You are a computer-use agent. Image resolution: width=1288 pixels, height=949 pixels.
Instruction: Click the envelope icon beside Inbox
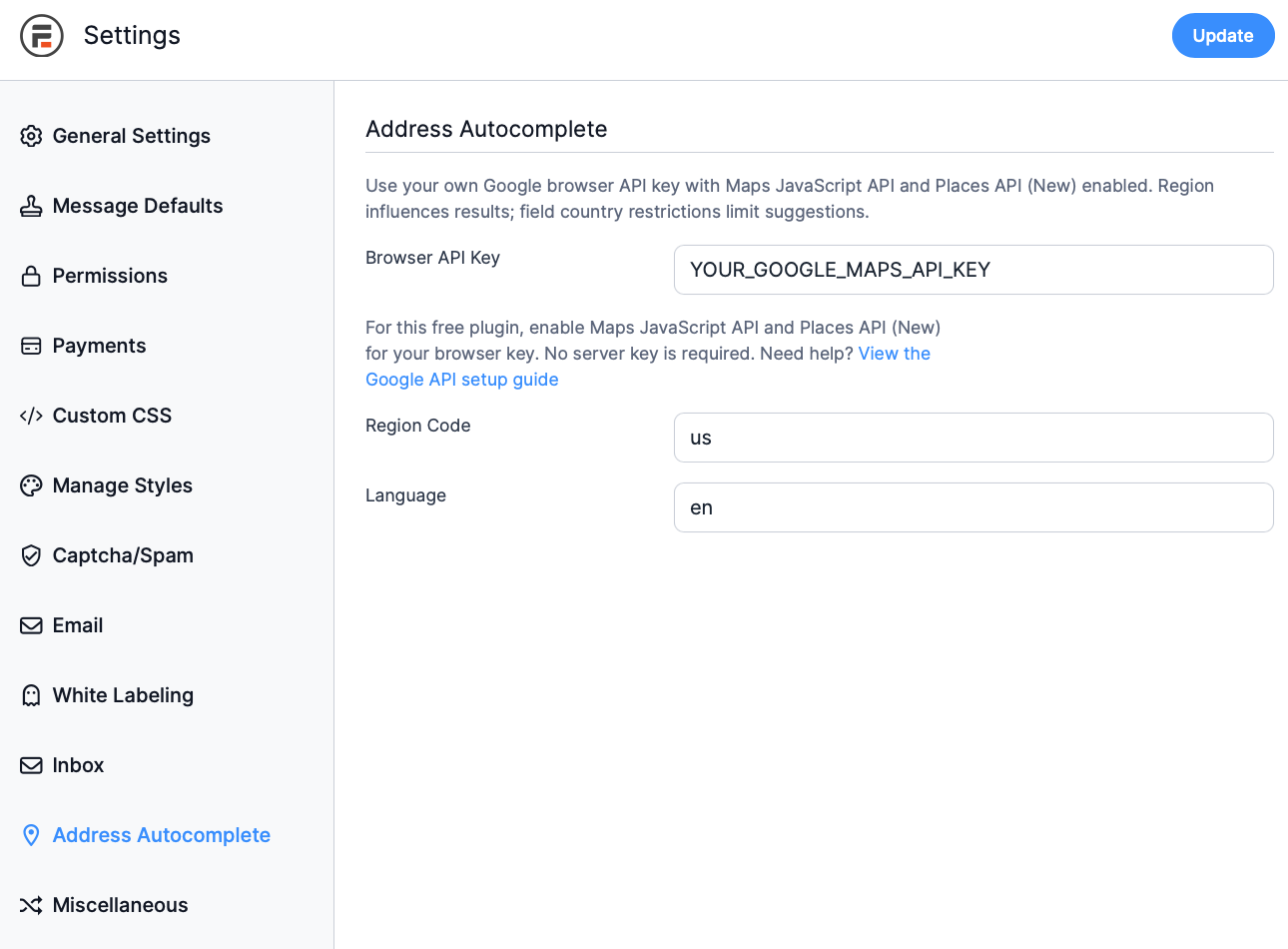[31, 765]
